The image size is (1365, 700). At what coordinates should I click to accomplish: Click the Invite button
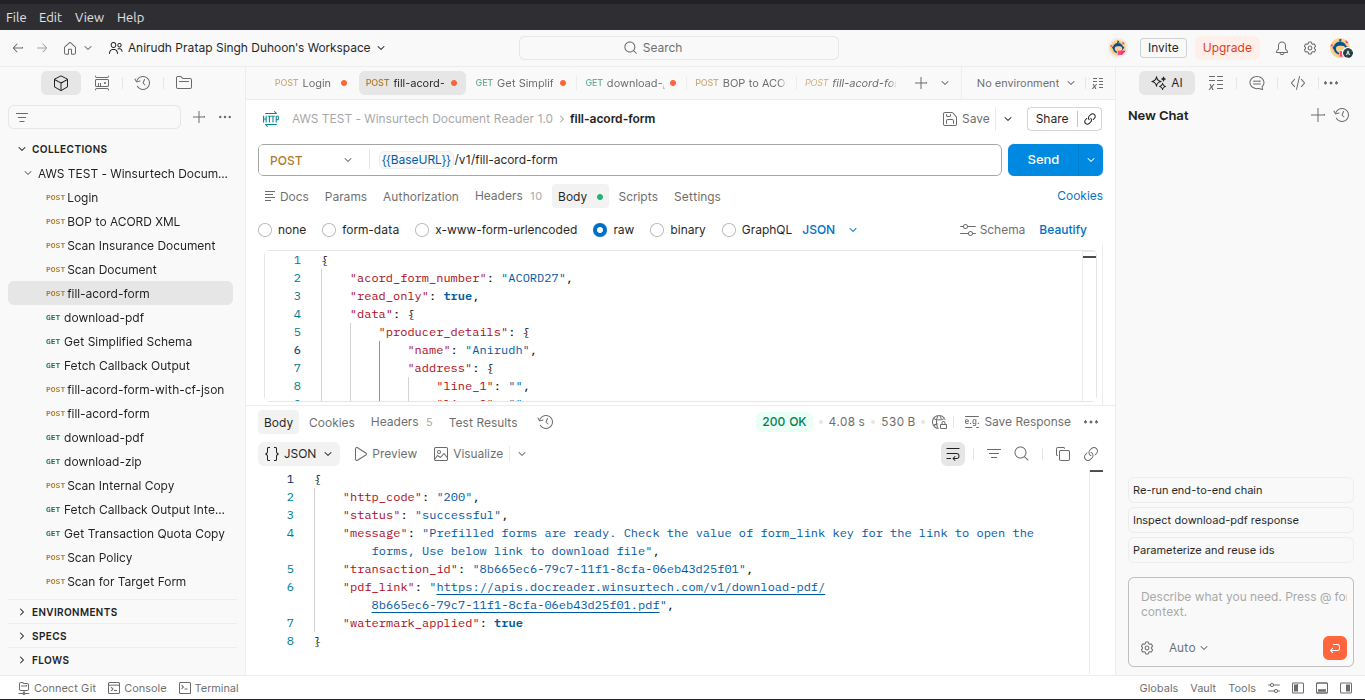click(x=1163, y=48)
